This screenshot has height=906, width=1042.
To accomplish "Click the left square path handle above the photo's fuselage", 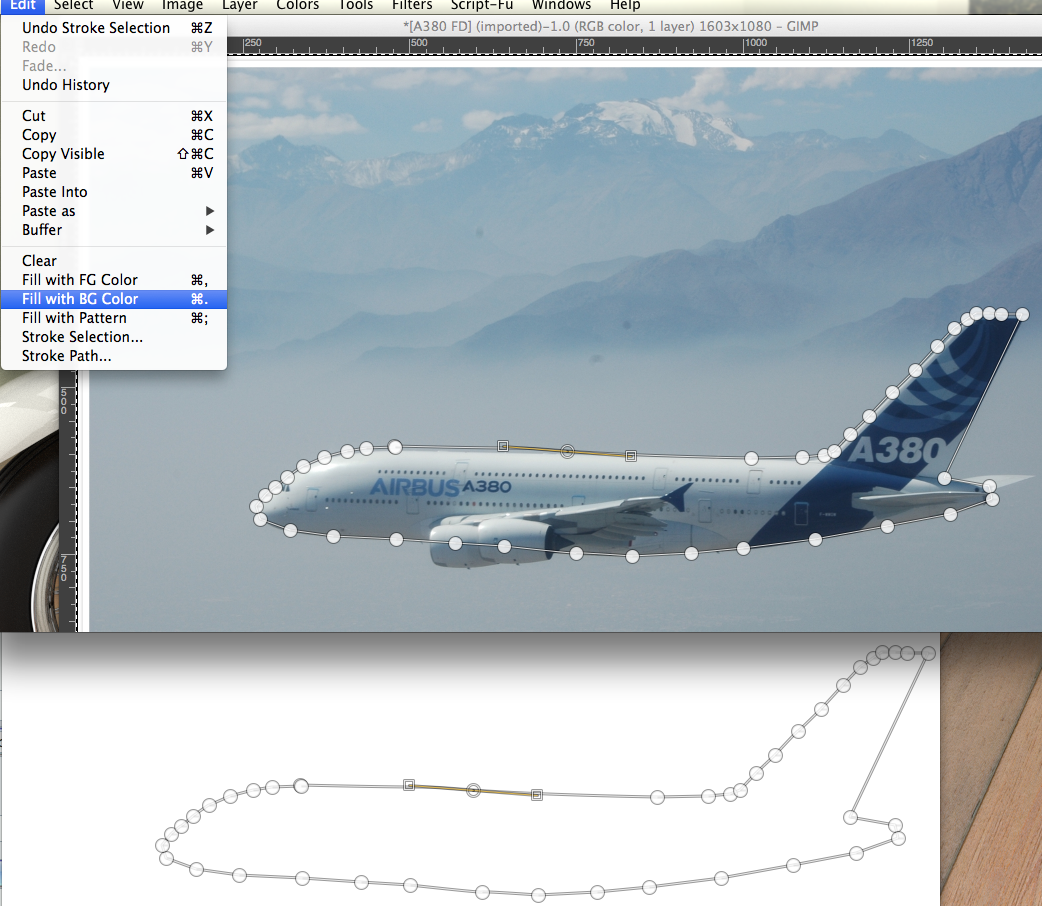I will click(503, 446).
